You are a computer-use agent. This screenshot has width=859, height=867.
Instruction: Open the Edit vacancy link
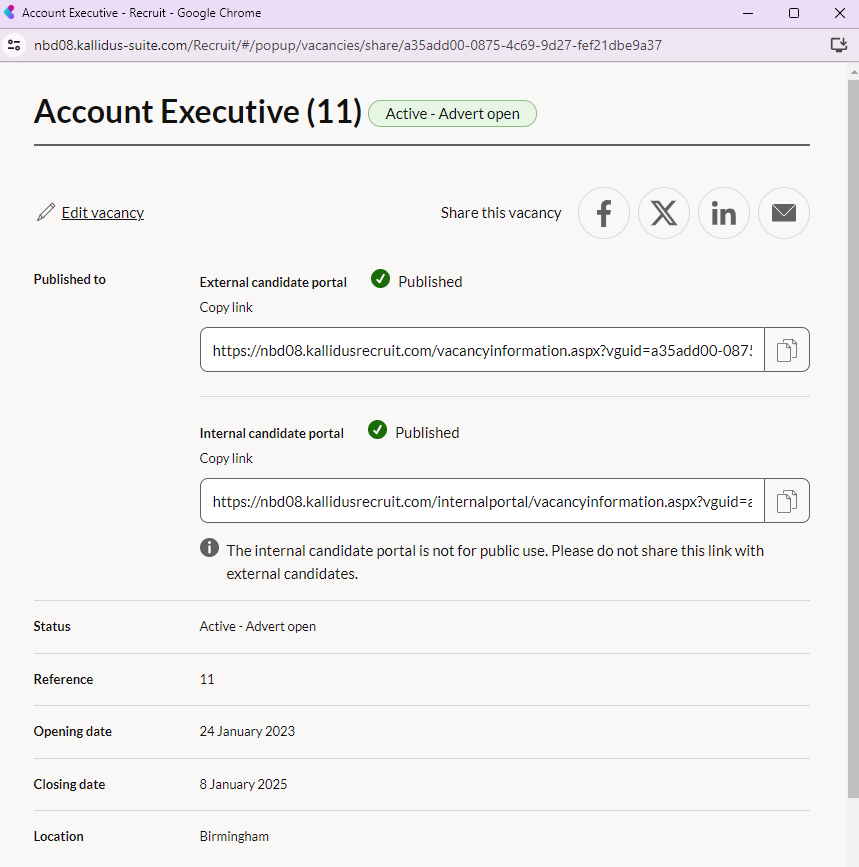(x=102, y=213)
